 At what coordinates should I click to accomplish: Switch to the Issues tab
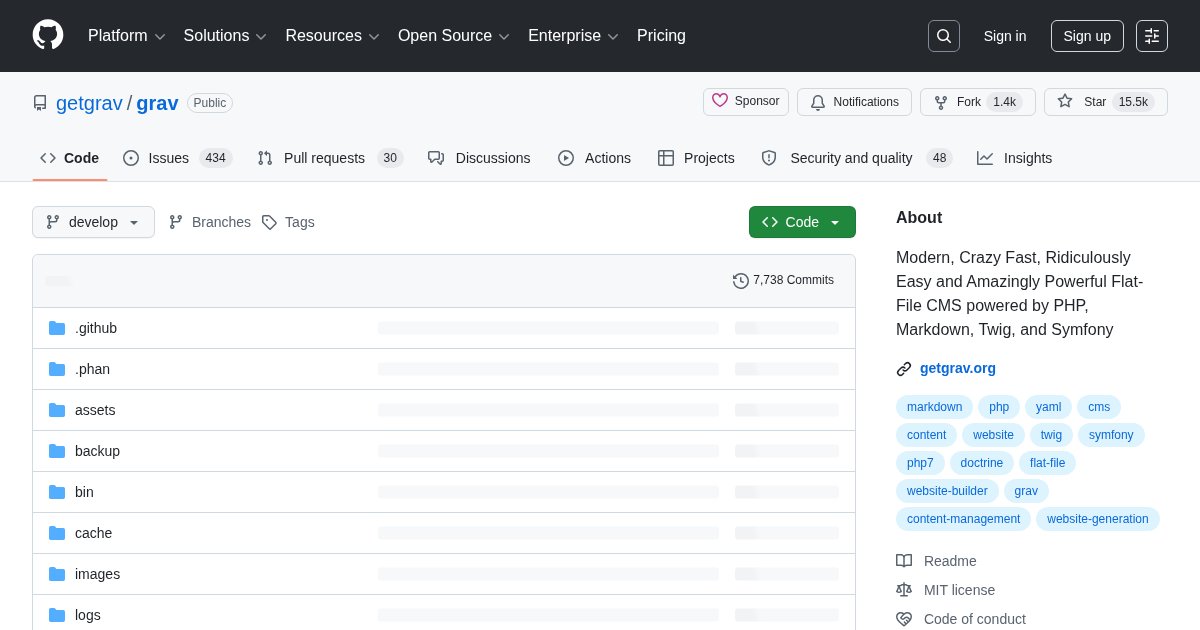178,158
